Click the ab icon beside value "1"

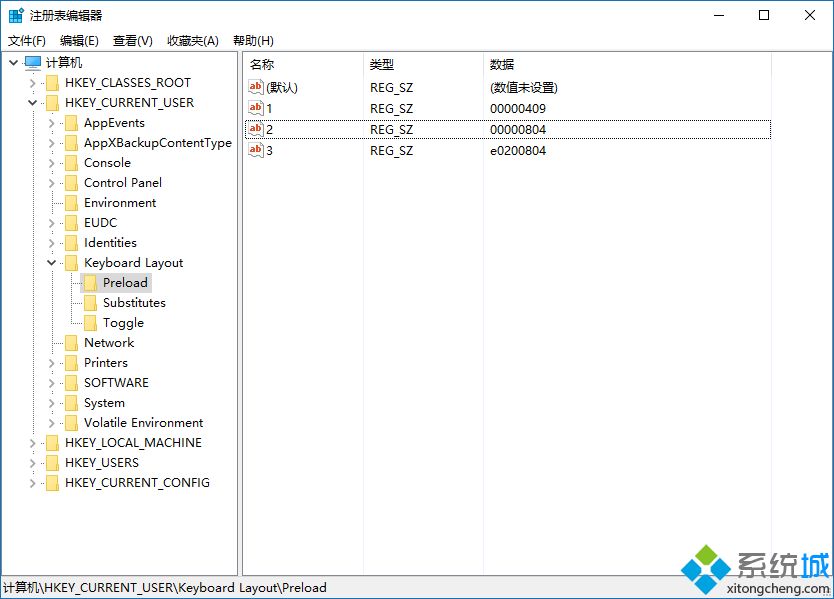coord(255,108)
